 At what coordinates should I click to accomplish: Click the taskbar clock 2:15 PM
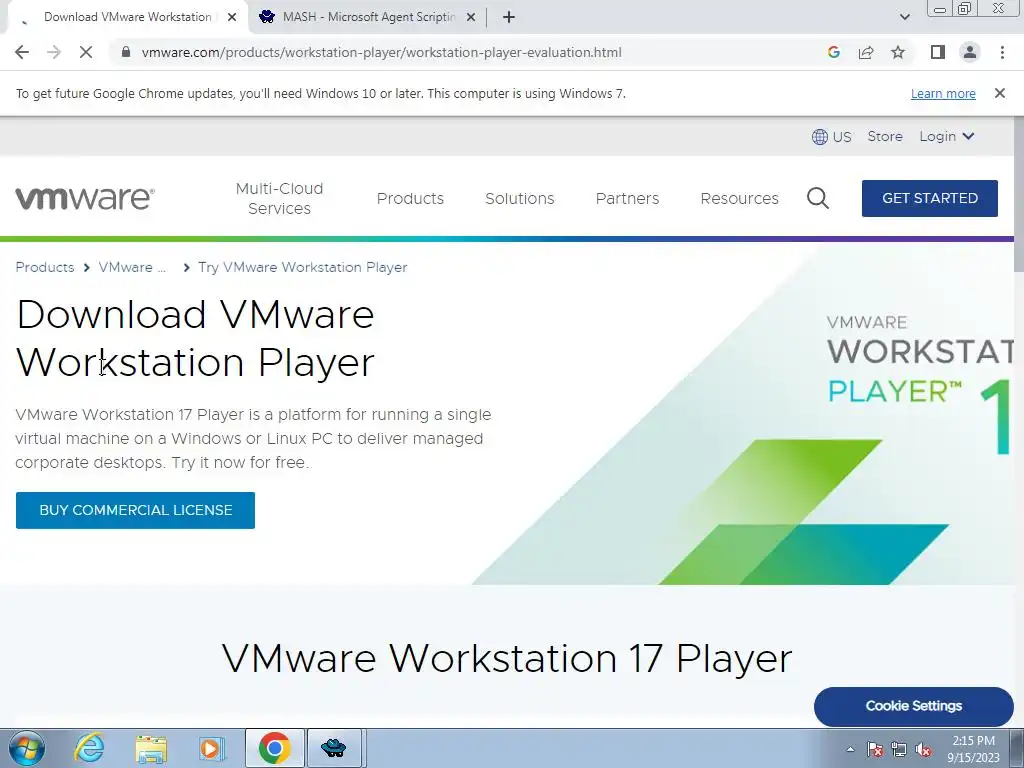(x=973, y=749)
